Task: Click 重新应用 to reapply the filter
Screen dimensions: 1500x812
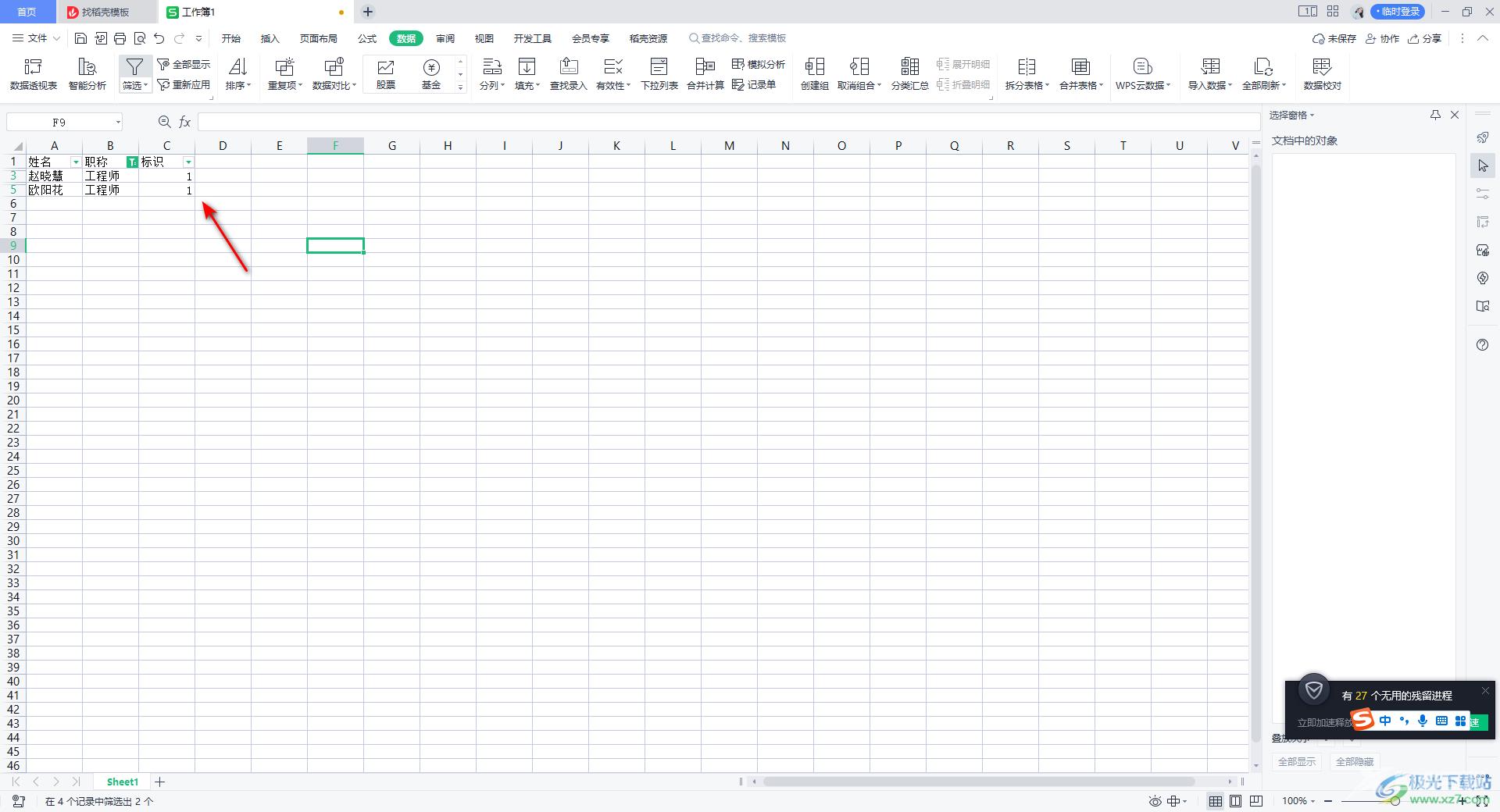Action: coord(184,84)
